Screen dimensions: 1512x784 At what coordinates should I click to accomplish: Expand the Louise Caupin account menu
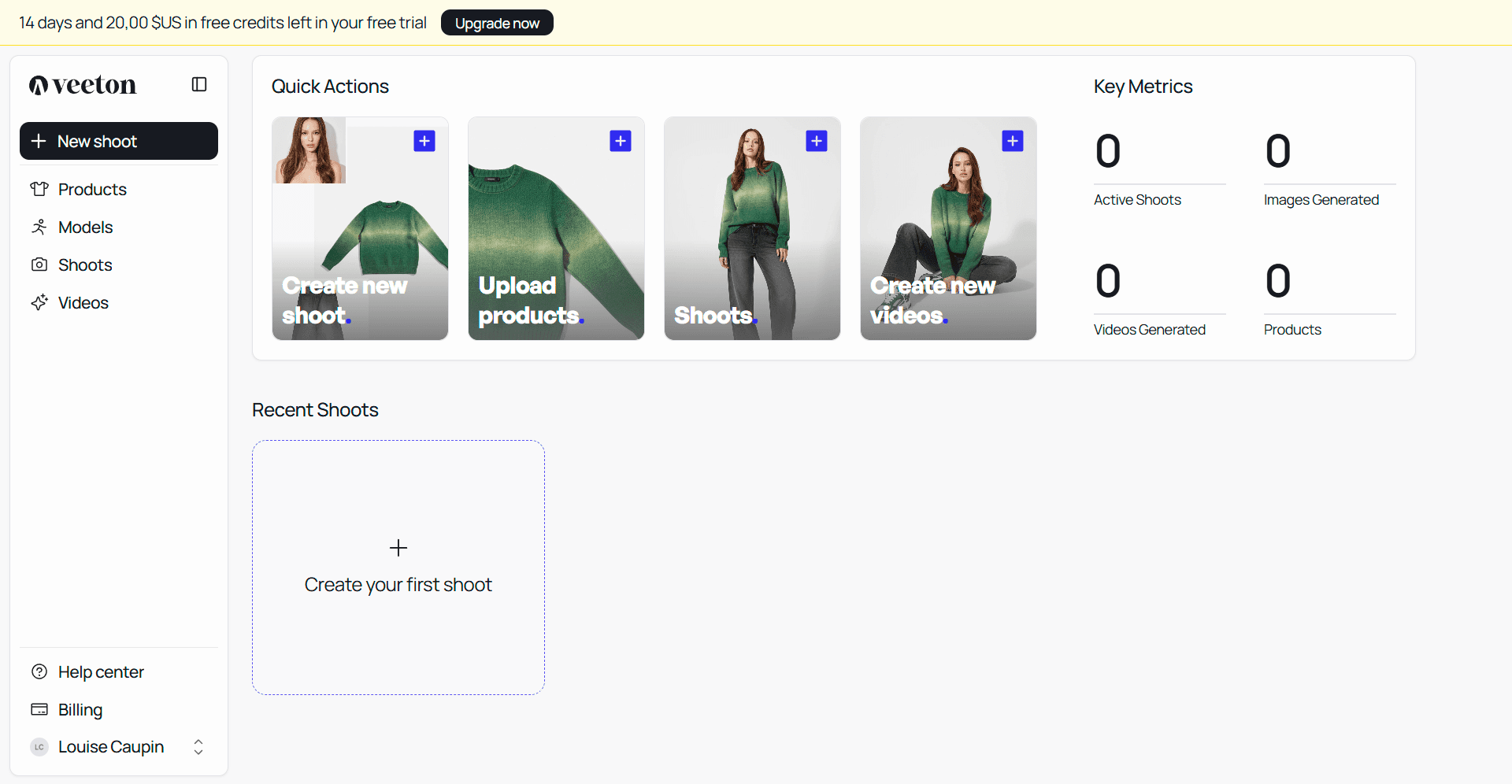(110, 746)
